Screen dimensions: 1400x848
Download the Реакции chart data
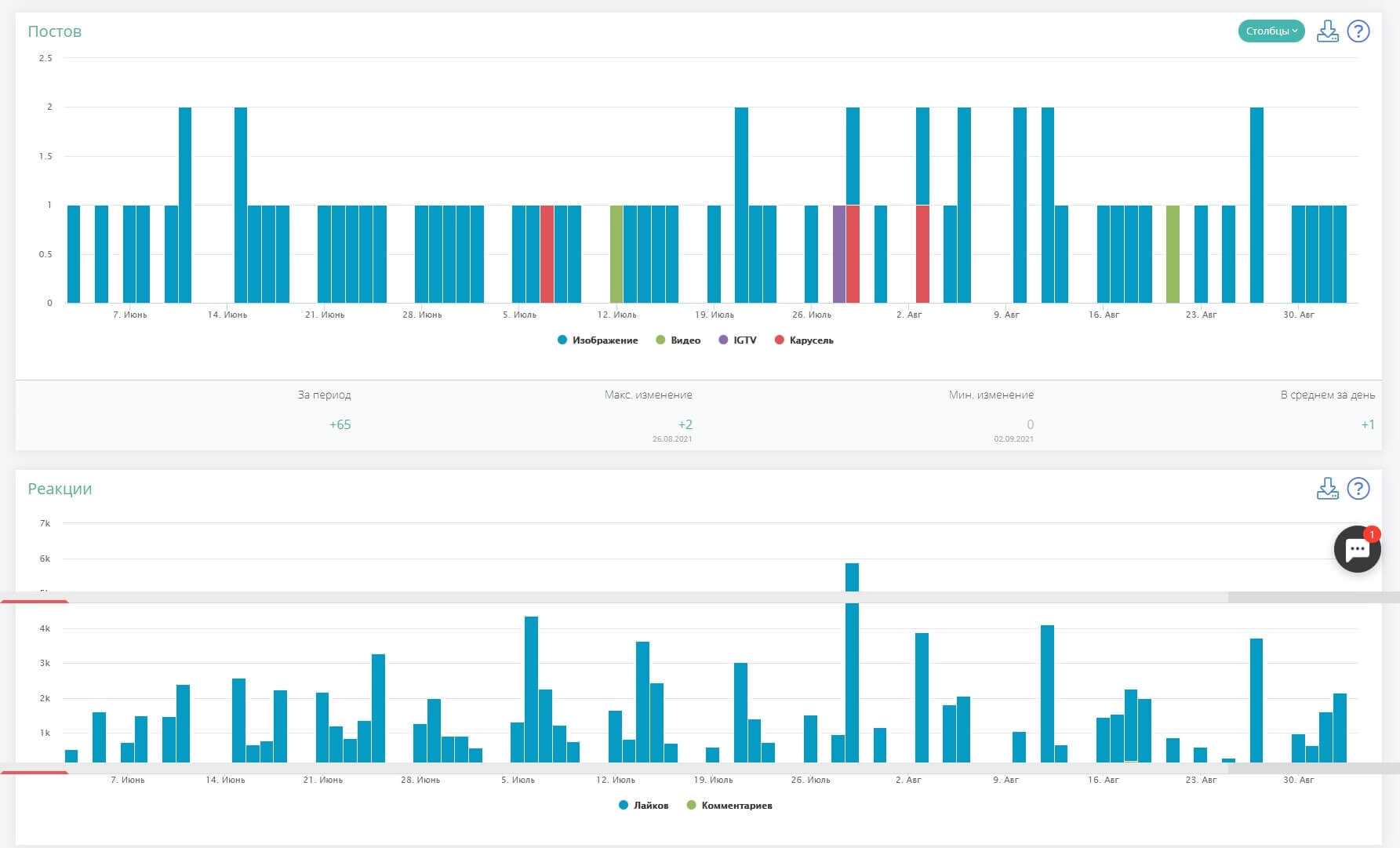click(1327, 489)
